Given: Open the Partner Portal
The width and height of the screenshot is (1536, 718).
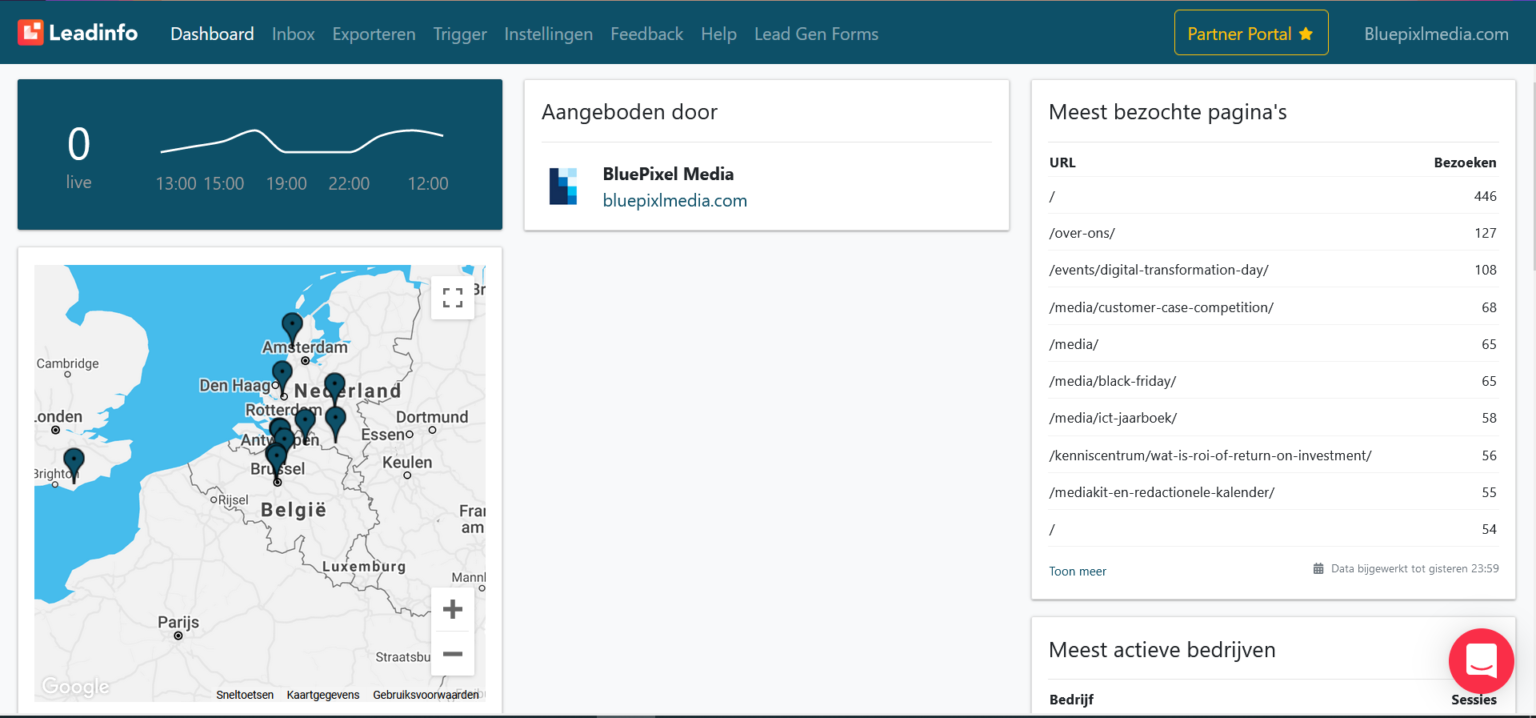Looking at the screenshot, I should tap(1251, 33).
